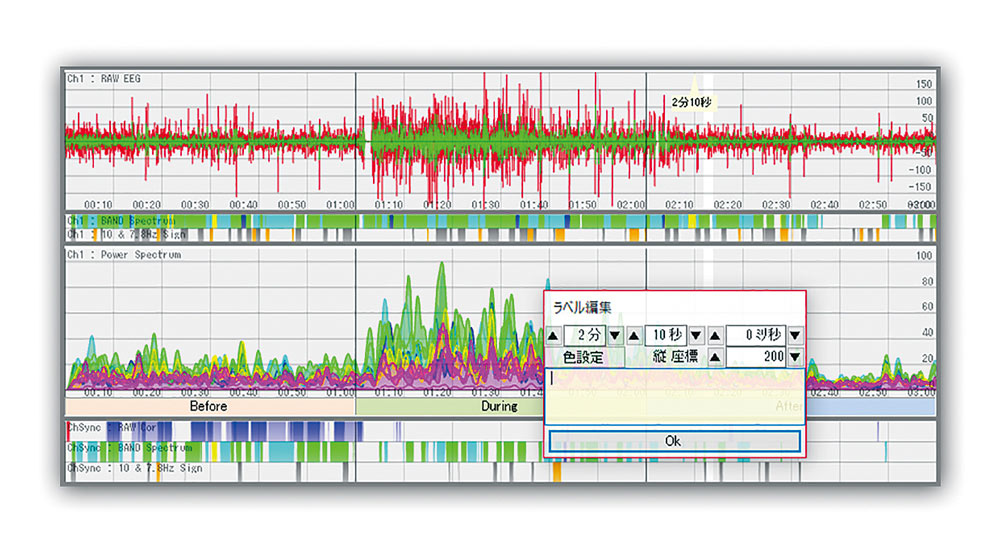
Task: Increase the milliseconds value with up arrow
Action: pos(714,335)
